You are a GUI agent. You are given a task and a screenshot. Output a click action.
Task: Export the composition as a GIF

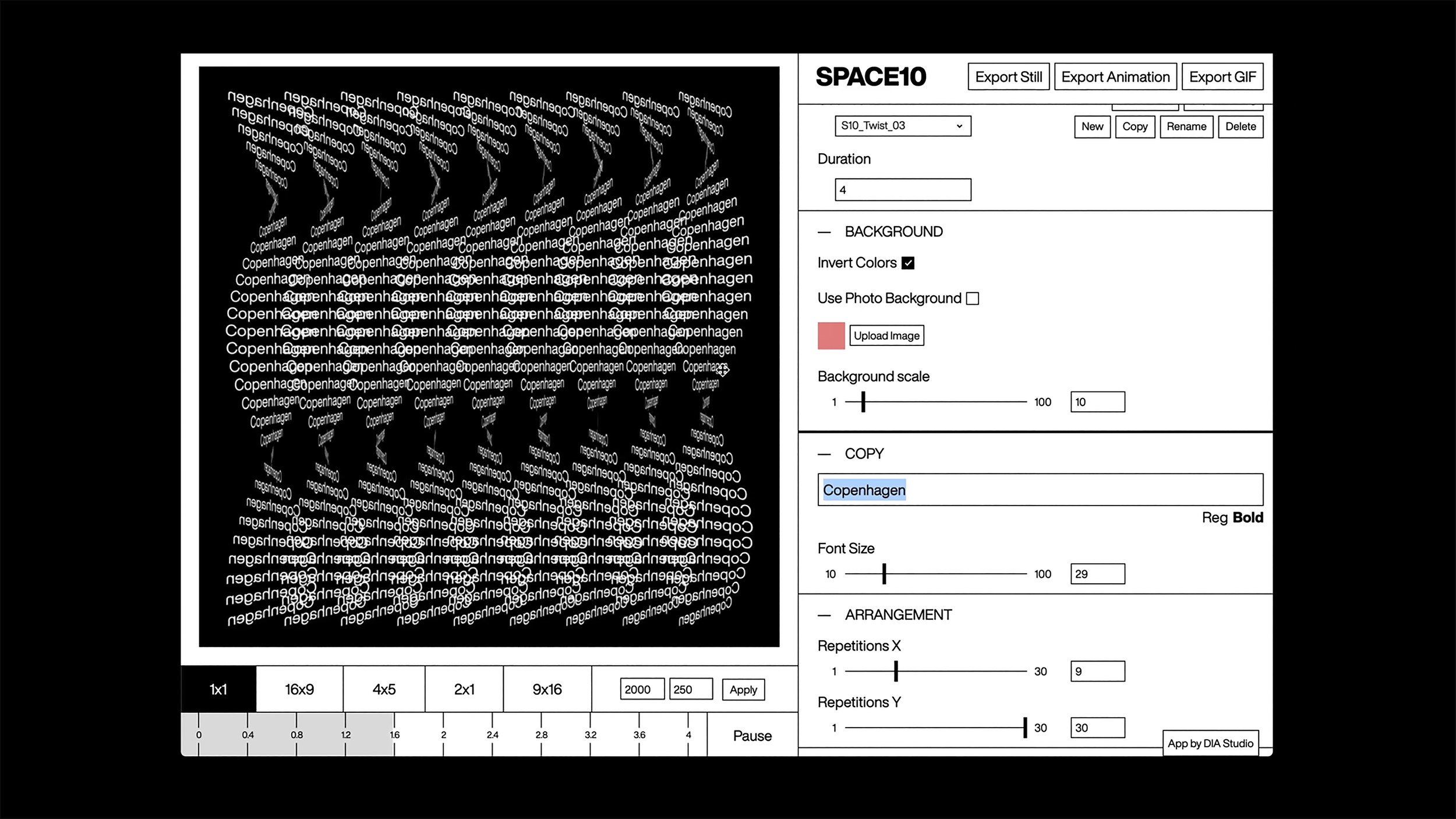1221,76
